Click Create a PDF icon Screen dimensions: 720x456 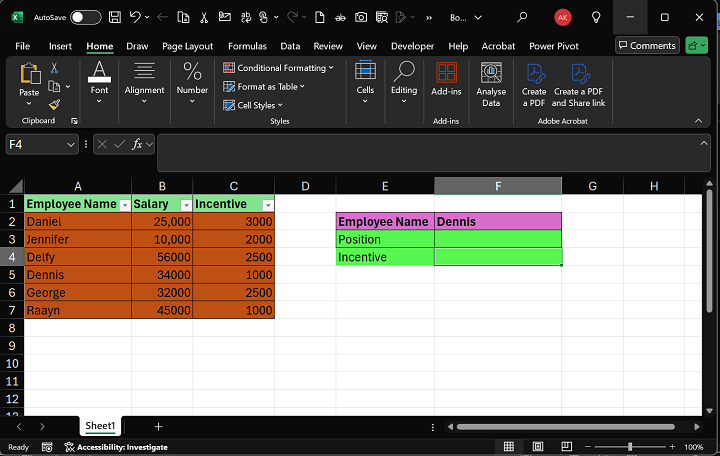point(534,84)
